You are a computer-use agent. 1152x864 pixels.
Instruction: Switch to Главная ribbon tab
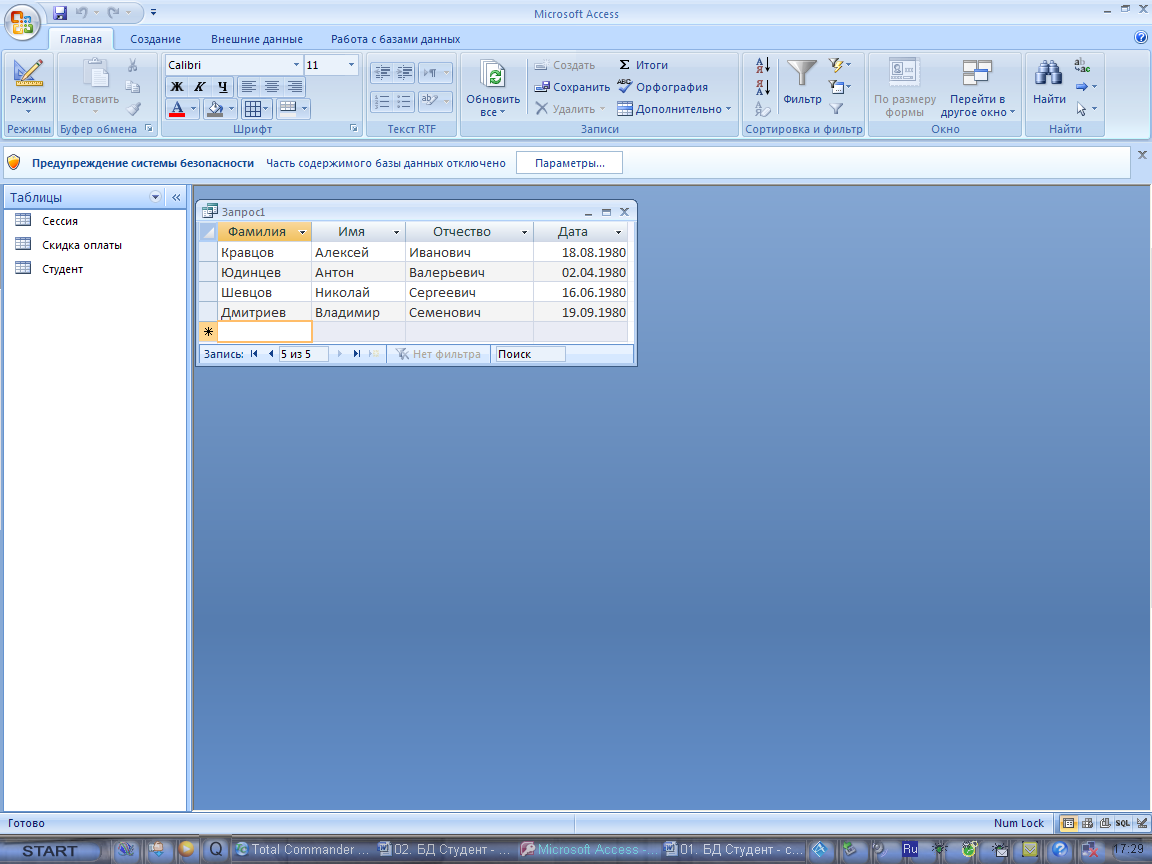[81, 39]
